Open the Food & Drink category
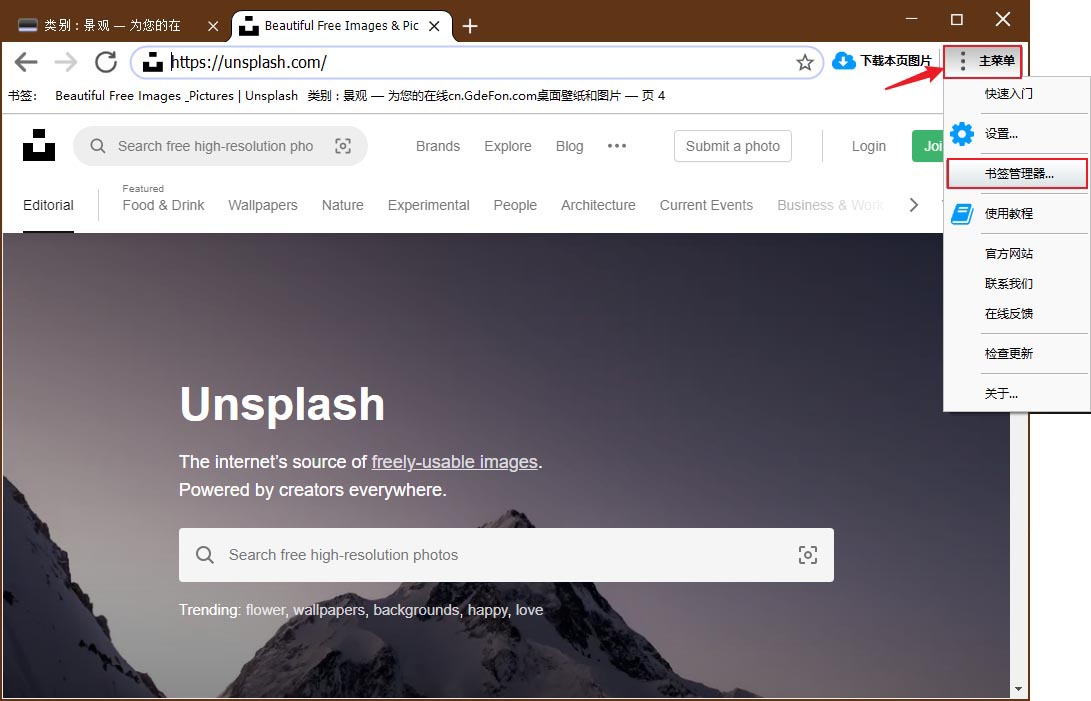This screenshot has width=1091, height=701. click(164, 205)
